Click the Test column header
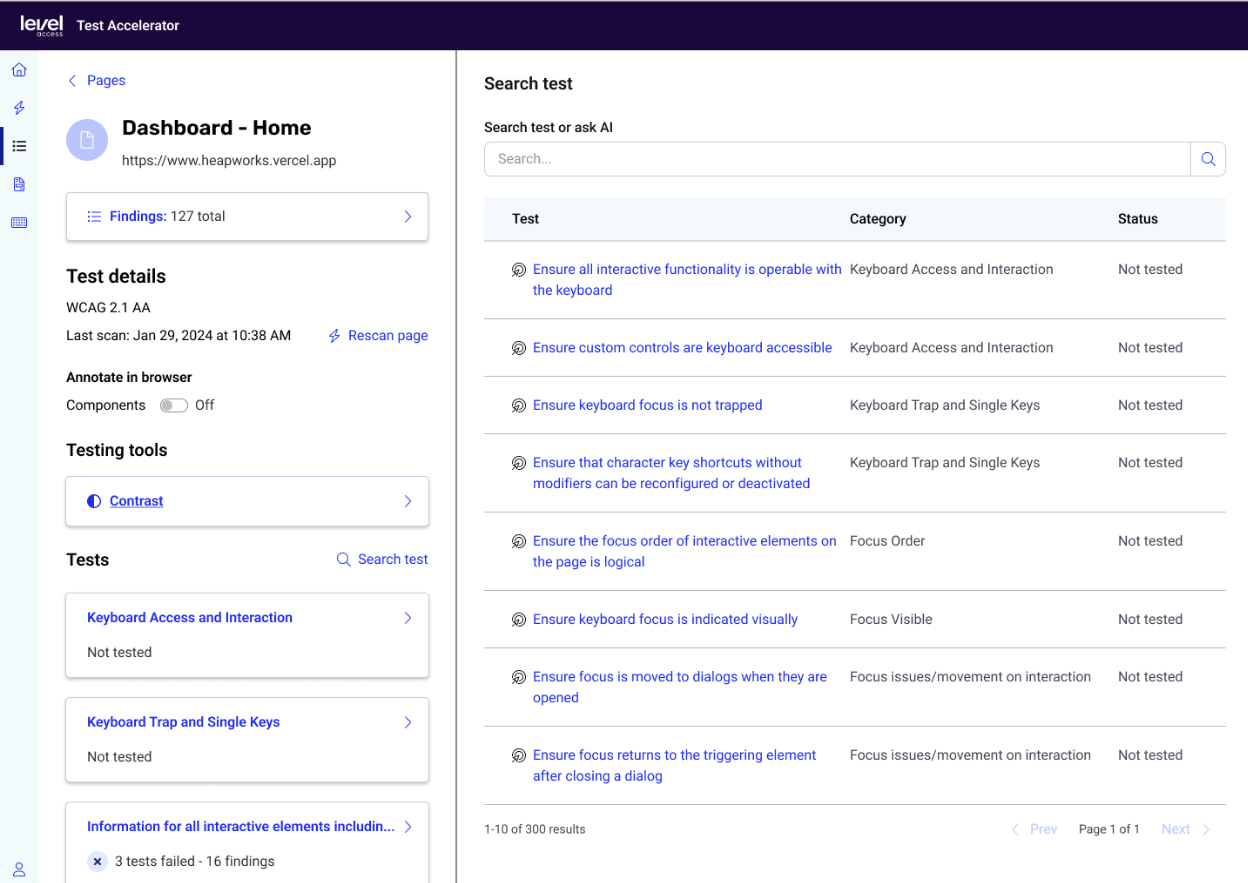This screenshot has height=883, width=1248. point(525,219)
